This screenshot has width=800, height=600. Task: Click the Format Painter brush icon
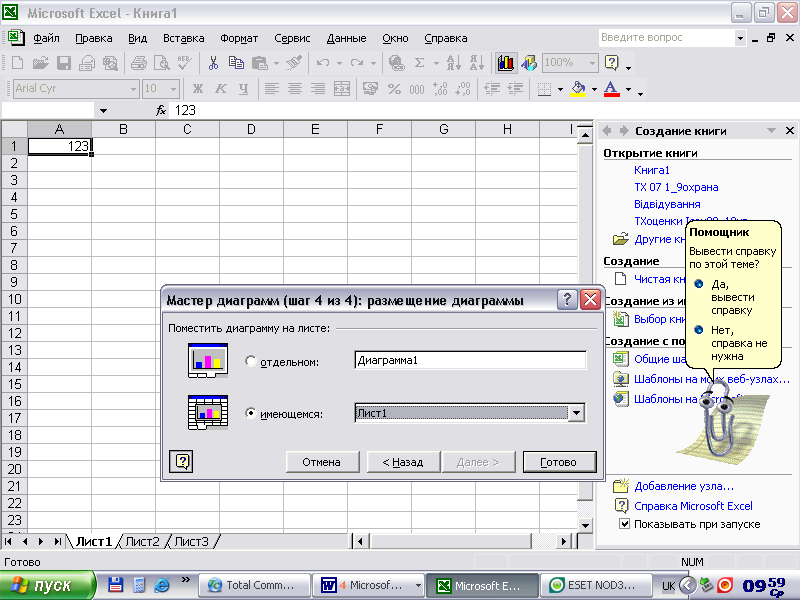tap(294, 63)
